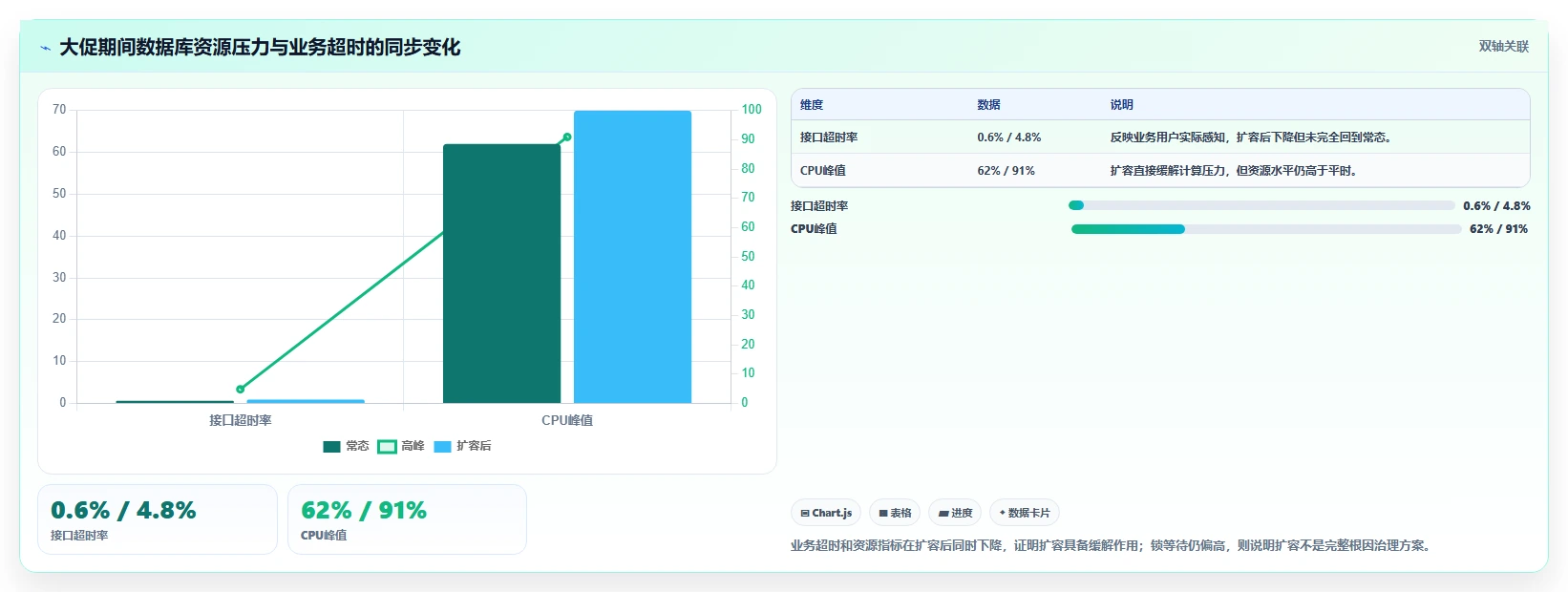
Task: Click the icon inside the 表格 tag
Action: point(883,514)
